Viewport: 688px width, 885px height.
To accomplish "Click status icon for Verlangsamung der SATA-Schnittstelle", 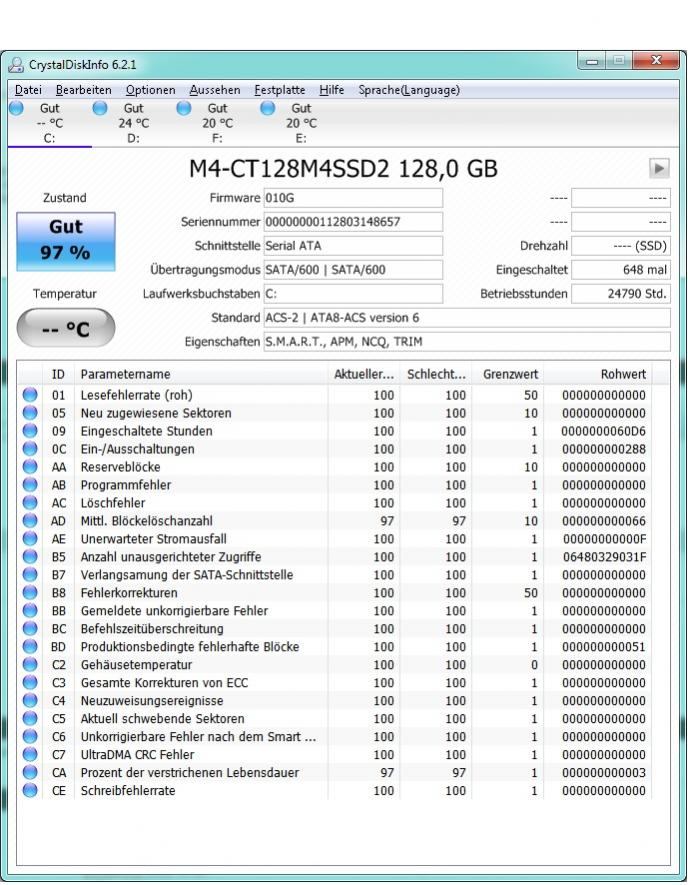I will [x=30, y=575].
